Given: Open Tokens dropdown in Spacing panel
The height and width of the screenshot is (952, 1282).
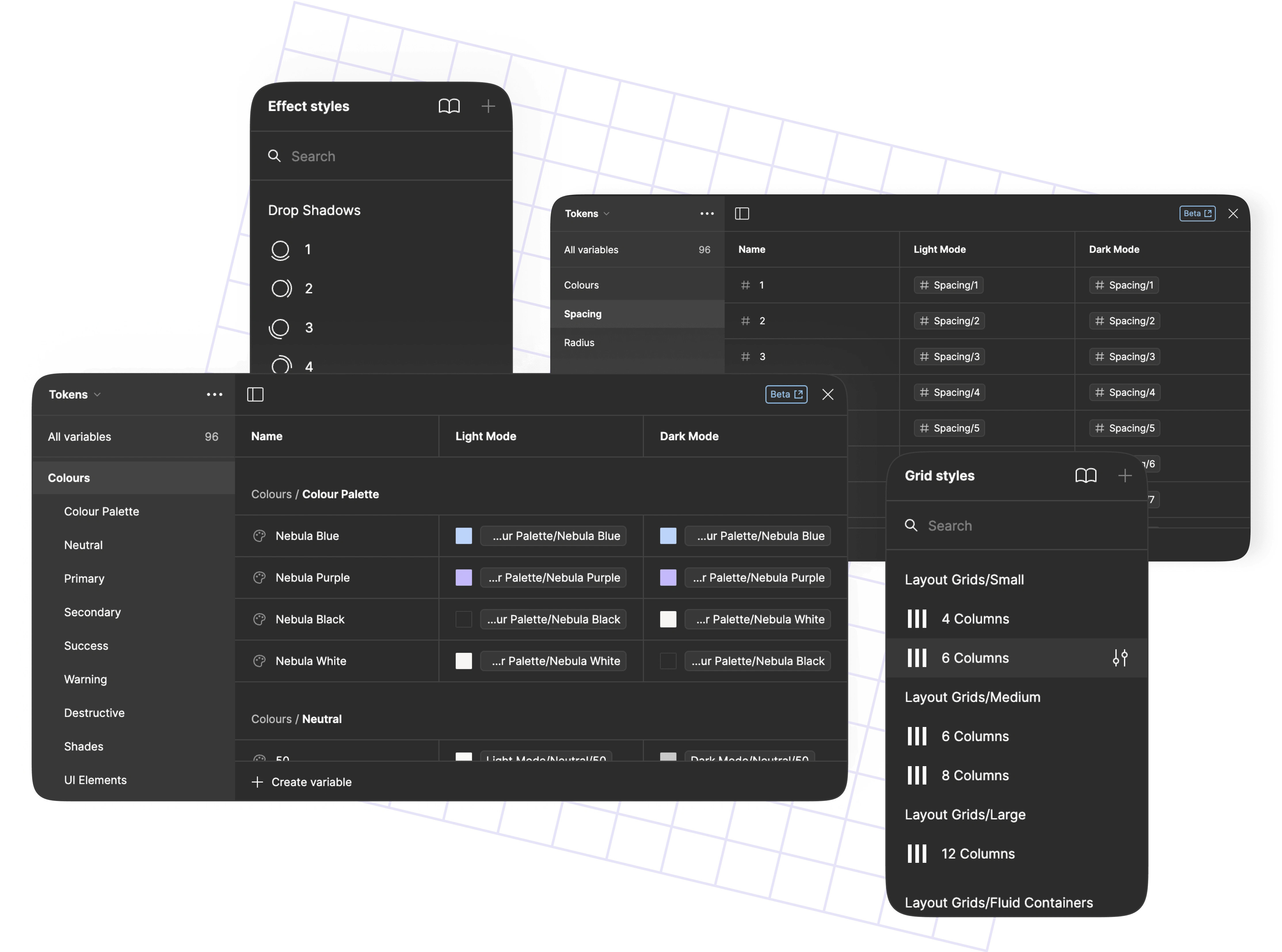Looking at the screenshot, I should click(x=587, y=214).
